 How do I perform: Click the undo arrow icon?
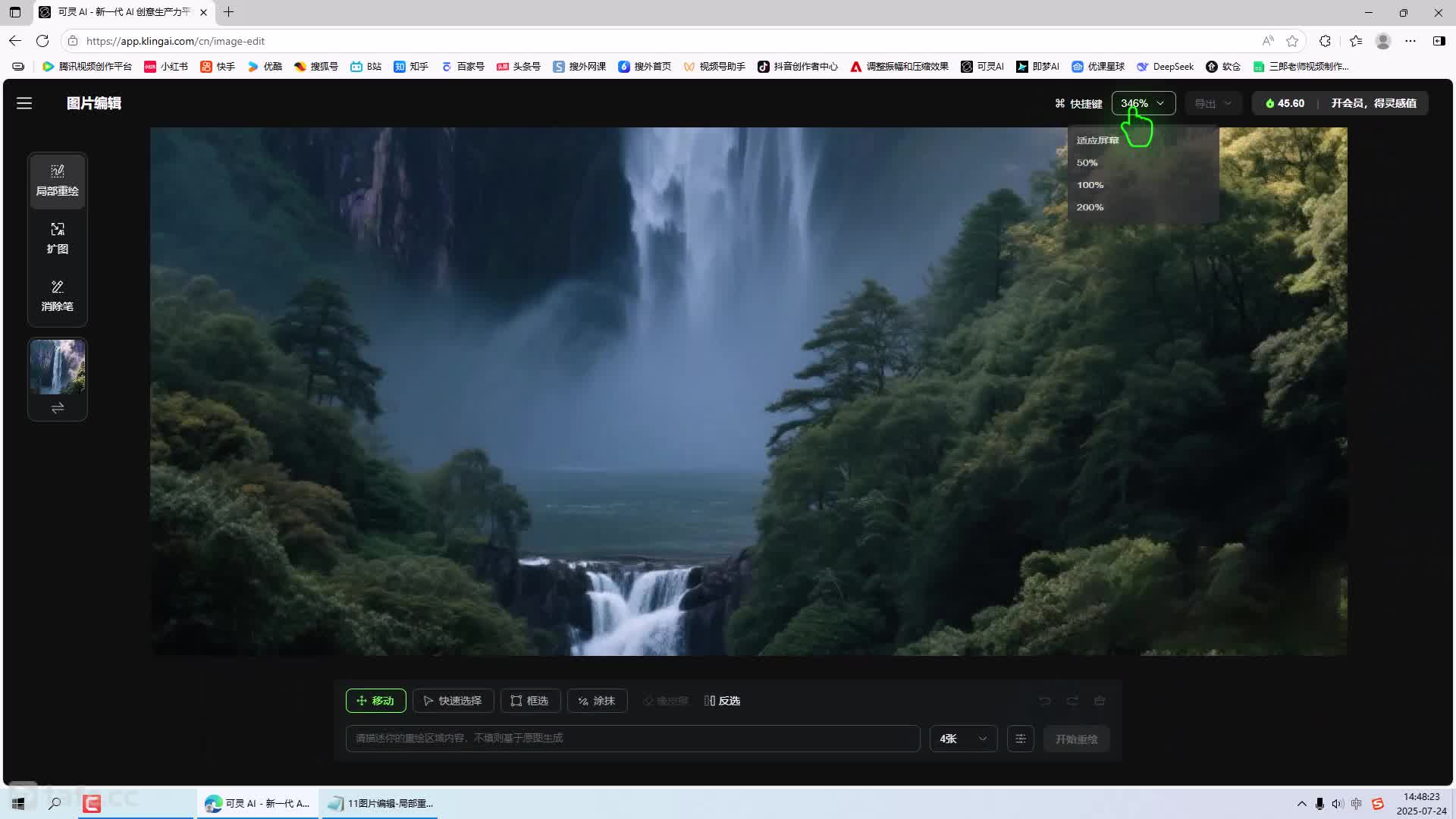[1045, 701]
